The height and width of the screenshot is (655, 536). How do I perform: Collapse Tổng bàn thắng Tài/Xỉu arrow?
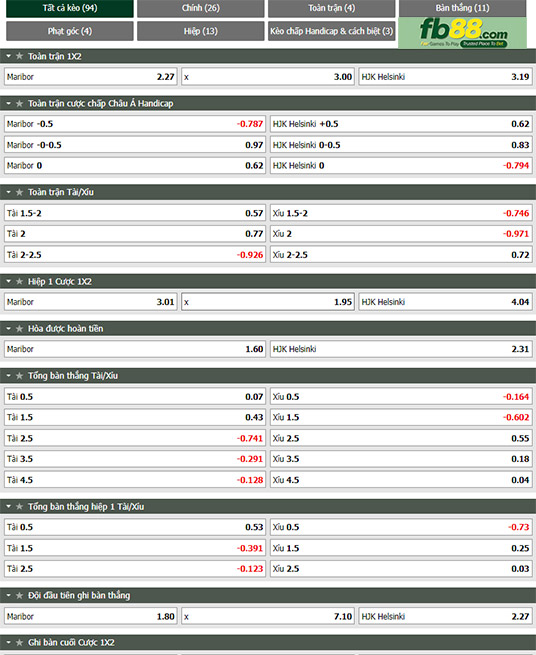8,376
